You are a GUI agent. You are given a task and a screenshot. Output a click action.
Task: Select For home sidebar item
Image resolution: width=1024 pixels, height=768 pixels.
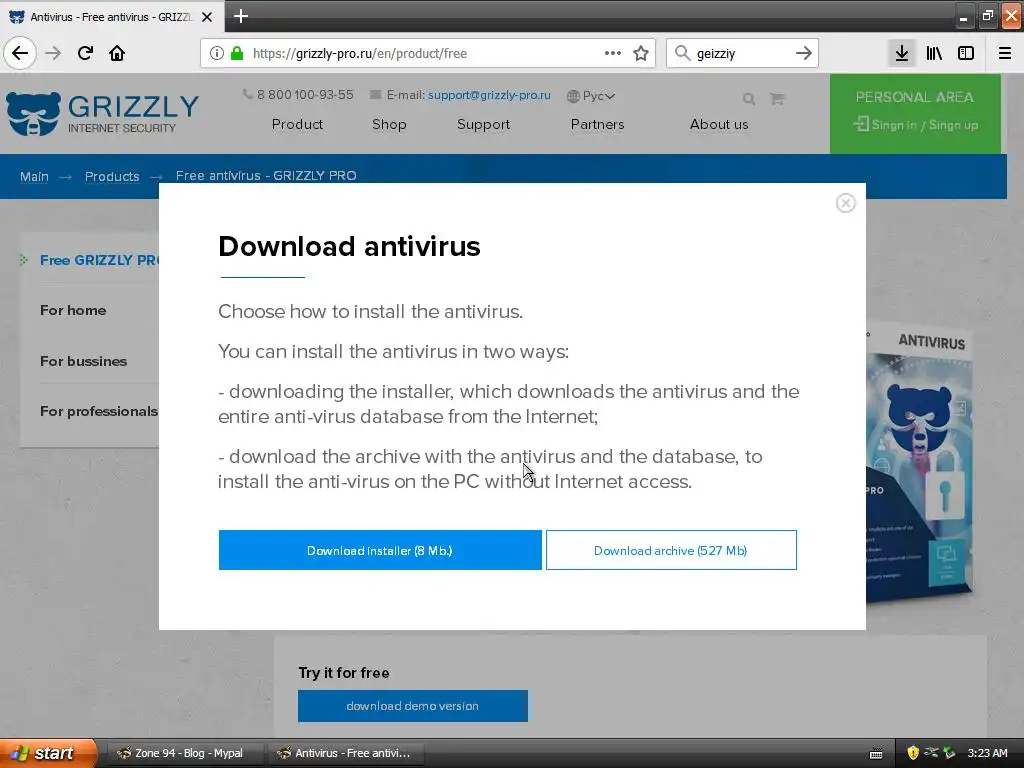[x=73, y=310]
